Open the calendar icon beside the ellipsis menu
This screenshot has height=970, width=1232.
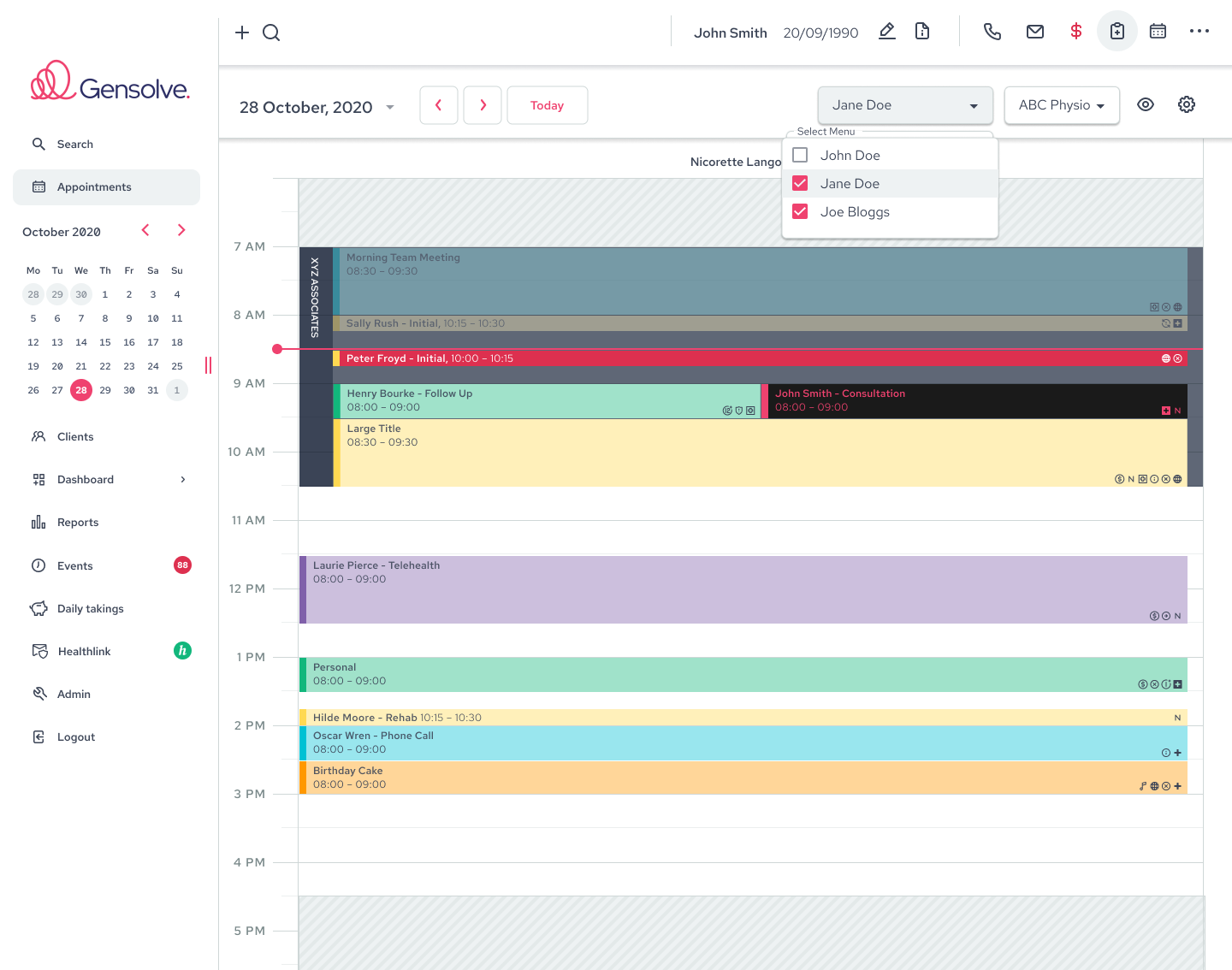[x=1158, y=31]
